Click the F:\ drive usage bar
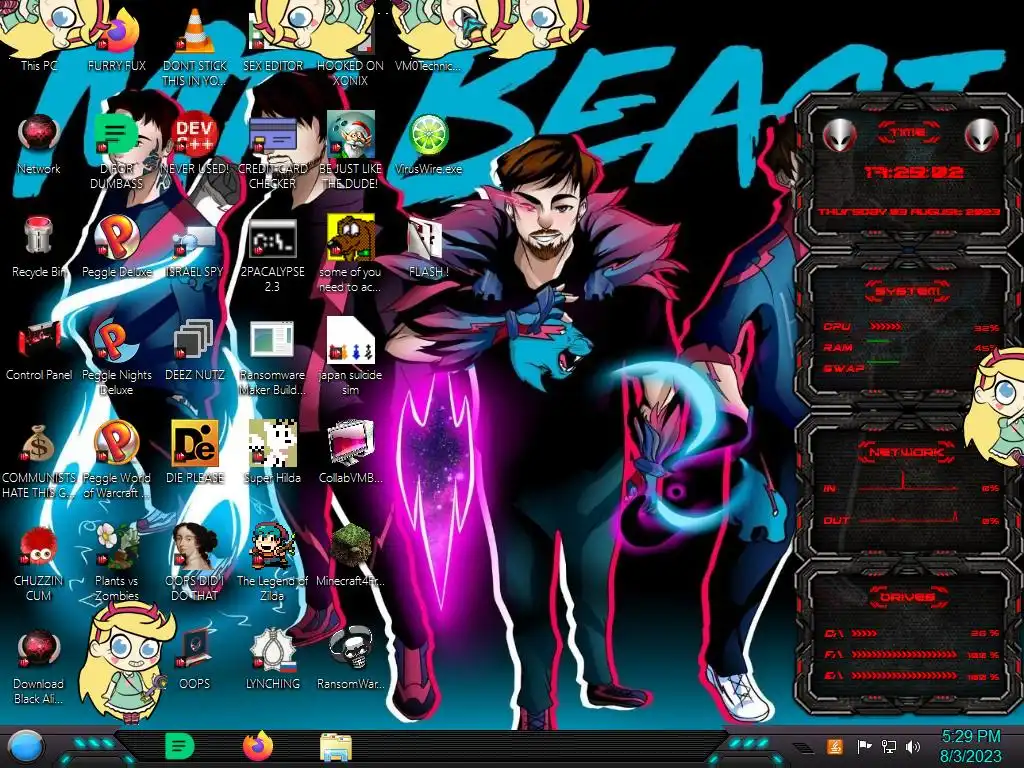This screenshot has height=768, width=1024. (x=904, y=654)
